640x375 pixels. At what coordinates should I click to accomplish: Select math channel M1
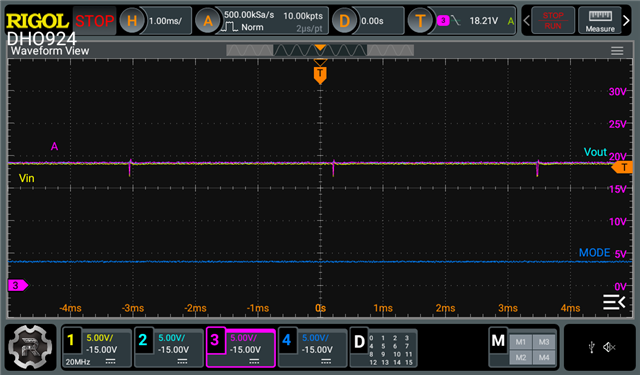click(x=520, y=342)
